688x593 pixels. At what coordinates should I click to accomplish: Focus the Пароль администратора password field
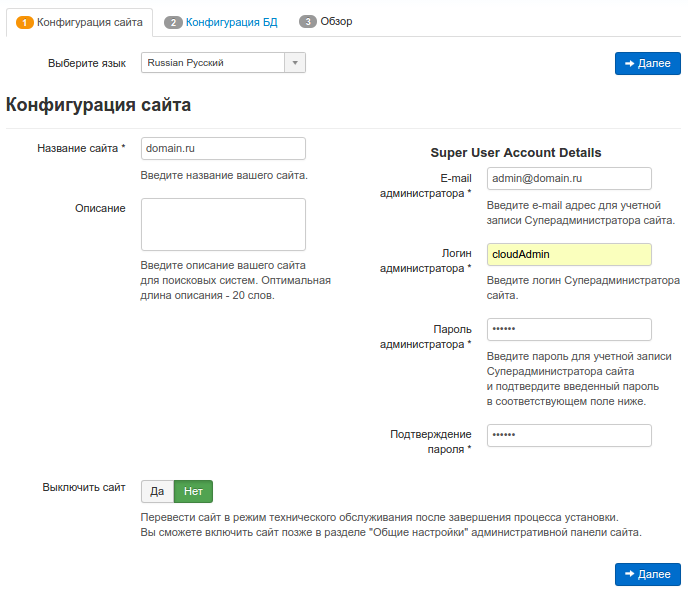click(x=569, y=329)
